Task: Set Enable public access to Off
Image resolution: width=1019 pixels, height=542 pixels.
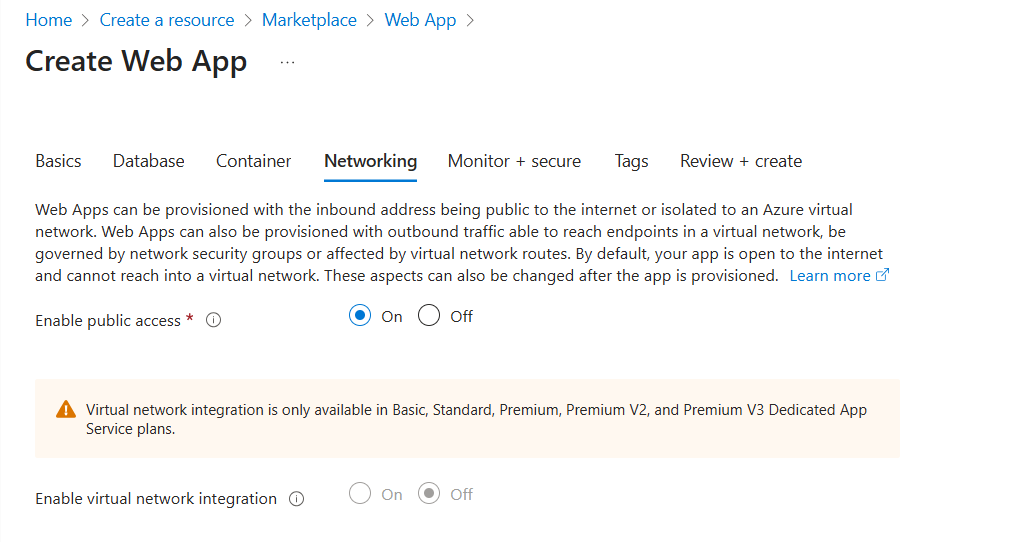Action: coord(429,316)
